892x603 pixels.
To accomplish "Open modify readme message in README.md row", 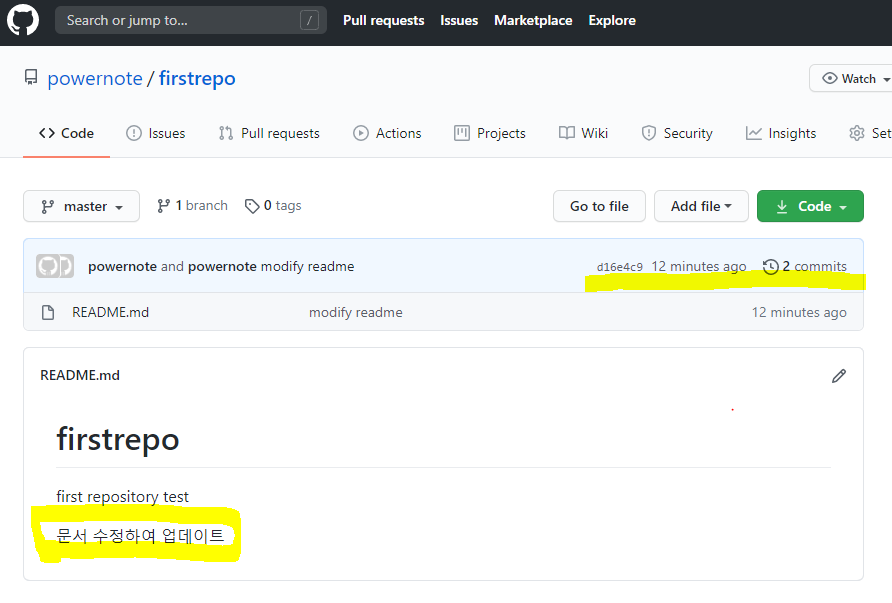I will pyautogui.click(x=356, y=312).
